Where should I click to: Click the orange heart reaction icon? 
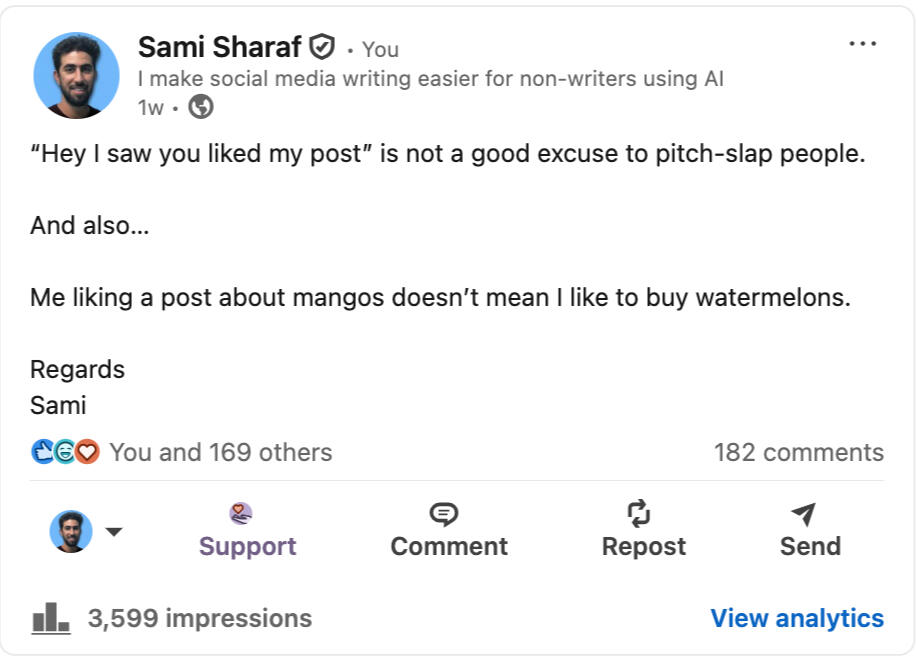pos(88,452)
